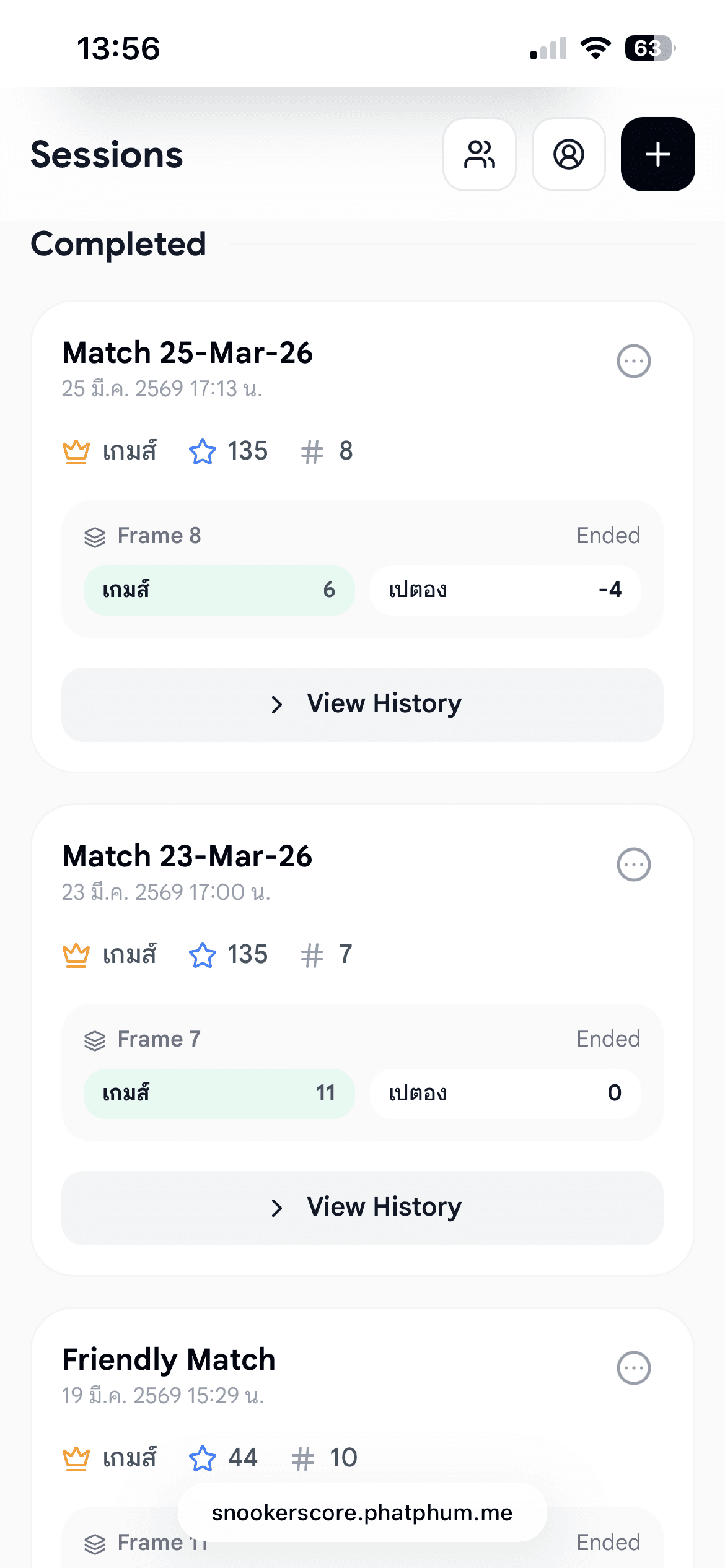
Task: Tap the Frame 7 layers icon
Action: 95,1040
